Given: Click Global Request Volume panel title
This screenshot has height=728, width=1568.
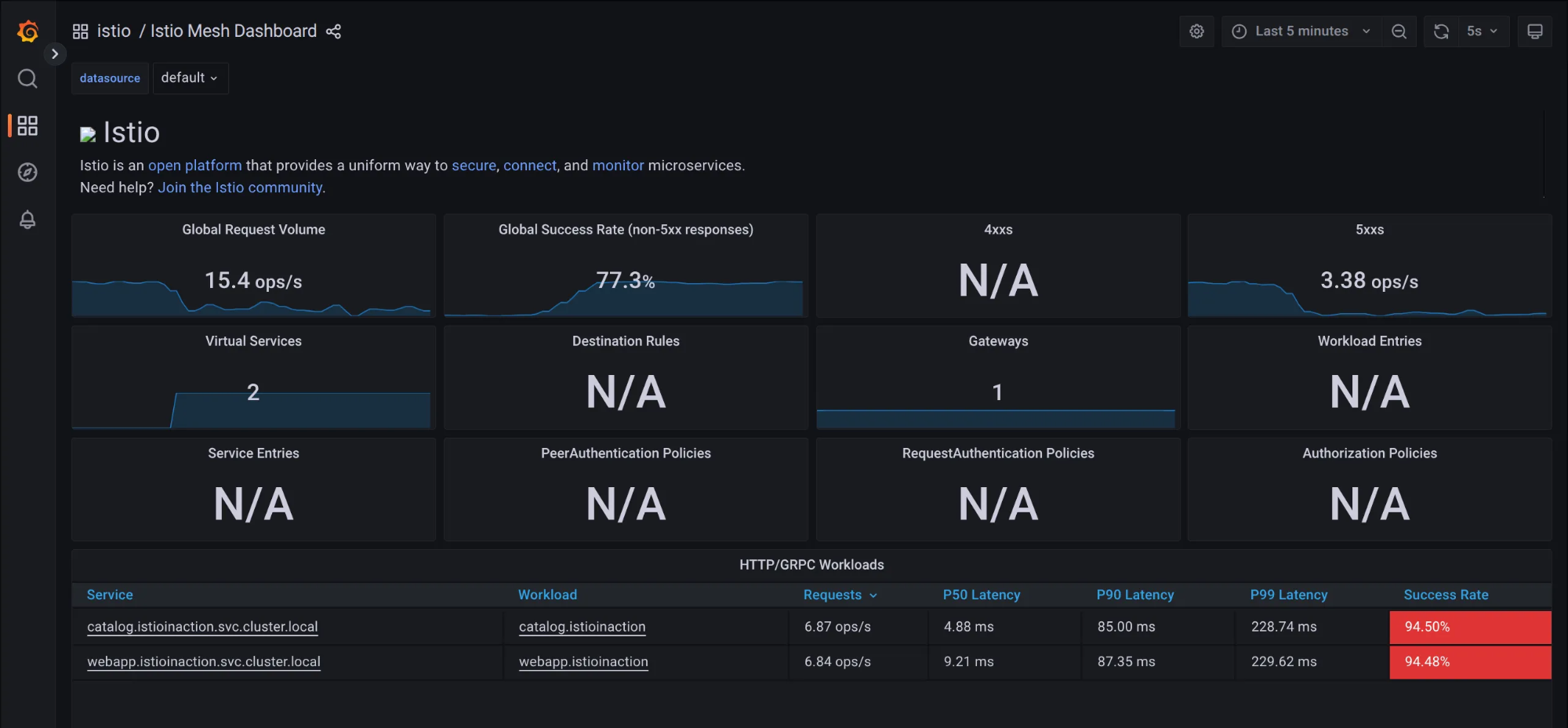Looking at the screenshot, I should [x=253, y=230].
